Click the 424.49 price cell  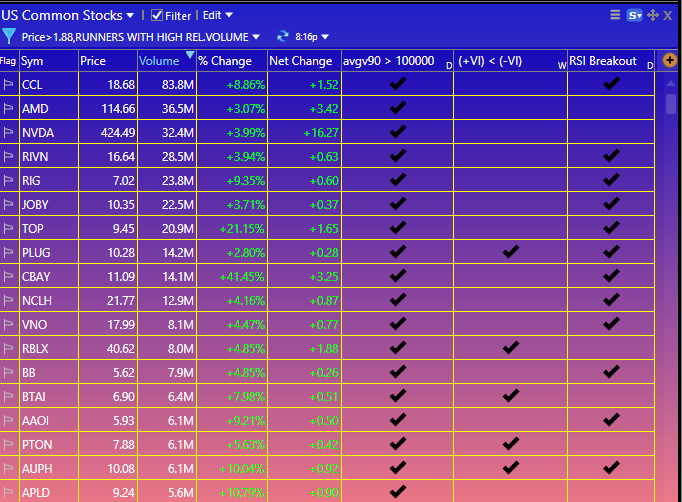click(x=108, y=132)
